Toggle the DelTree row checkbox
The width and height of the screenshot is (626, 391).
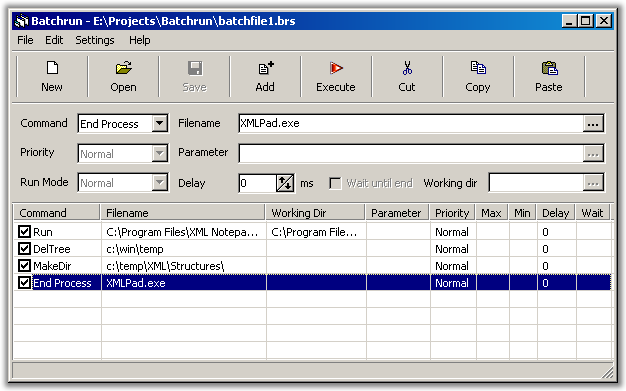pyautogui.click(x=24, y=249)
